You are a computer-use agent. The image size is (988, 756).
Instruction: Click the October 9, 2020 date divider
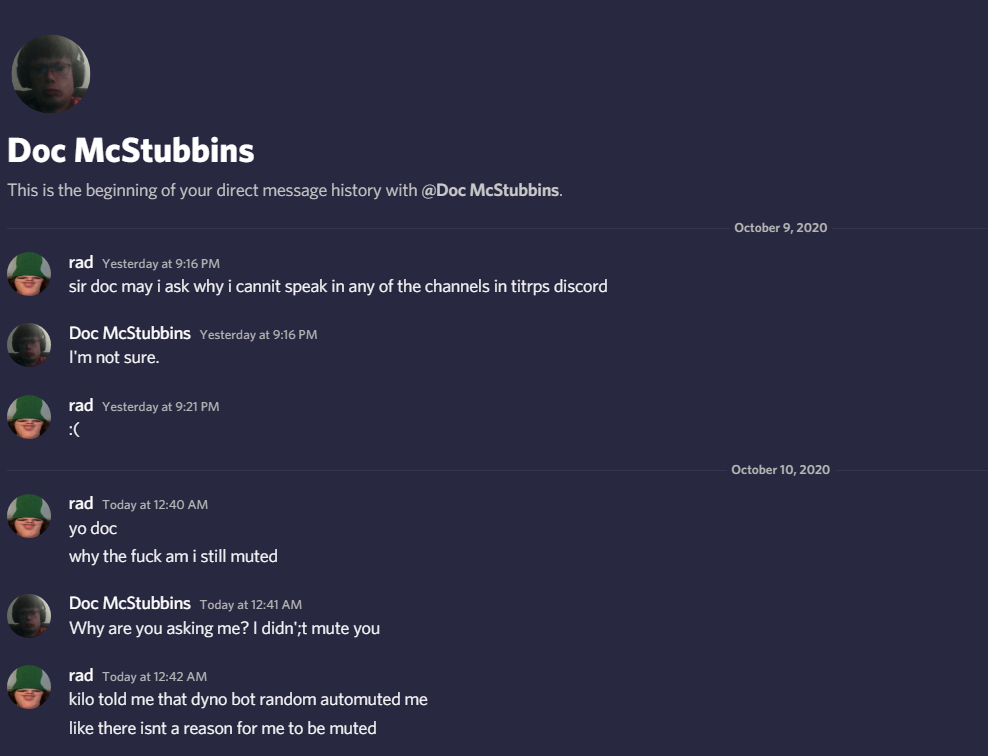781,228
